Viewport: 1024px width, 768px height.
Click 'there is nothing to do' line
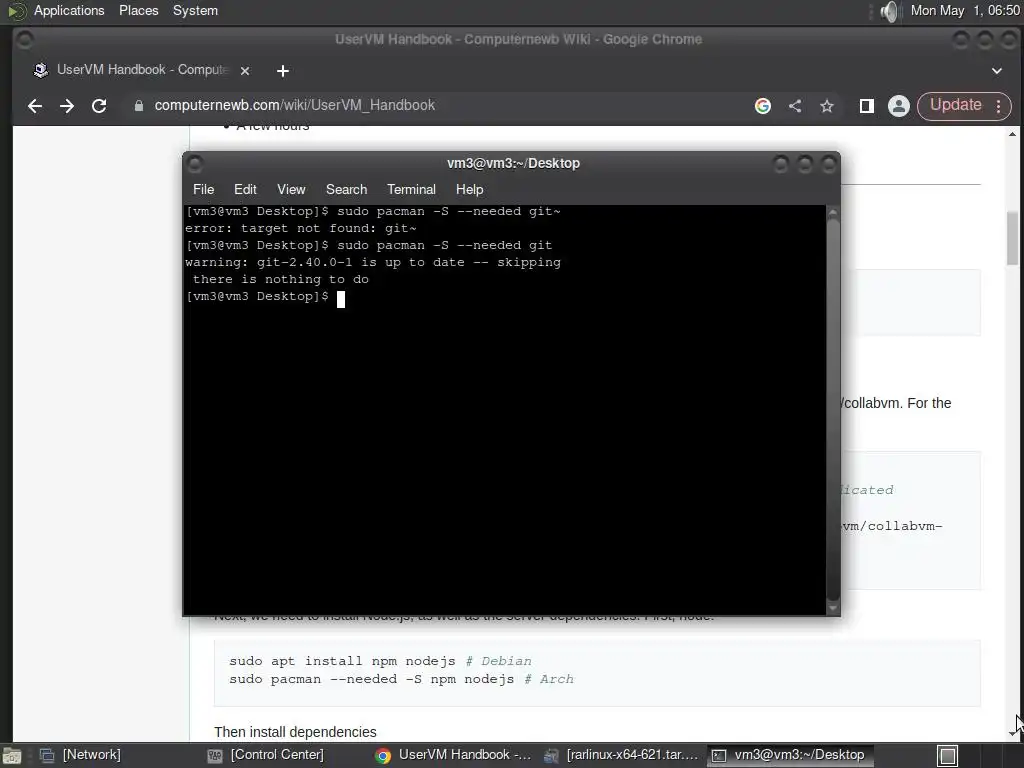(281, 280)
